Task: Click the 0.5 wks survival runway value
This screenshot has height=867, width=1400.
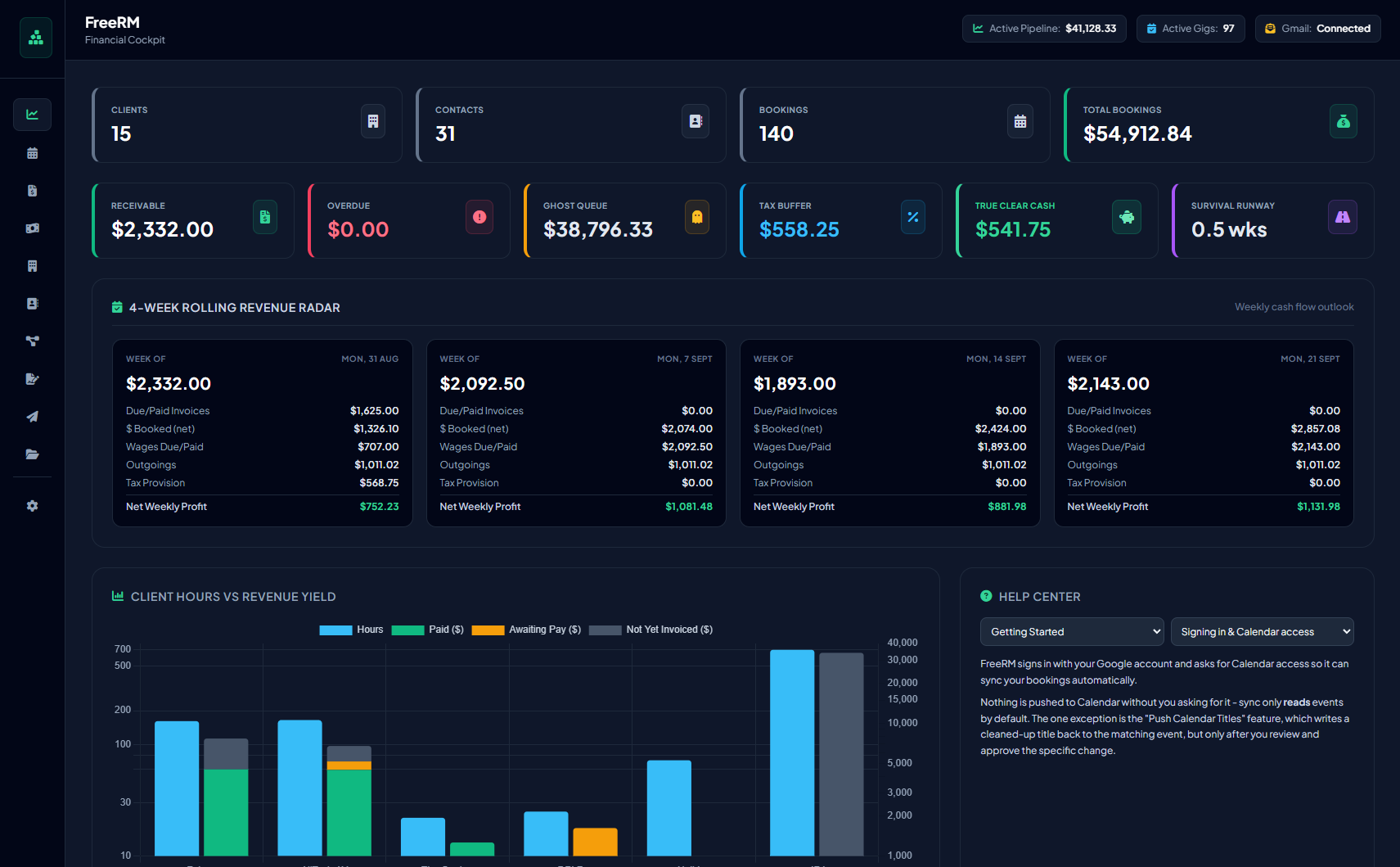Action: pos(1229,229)
